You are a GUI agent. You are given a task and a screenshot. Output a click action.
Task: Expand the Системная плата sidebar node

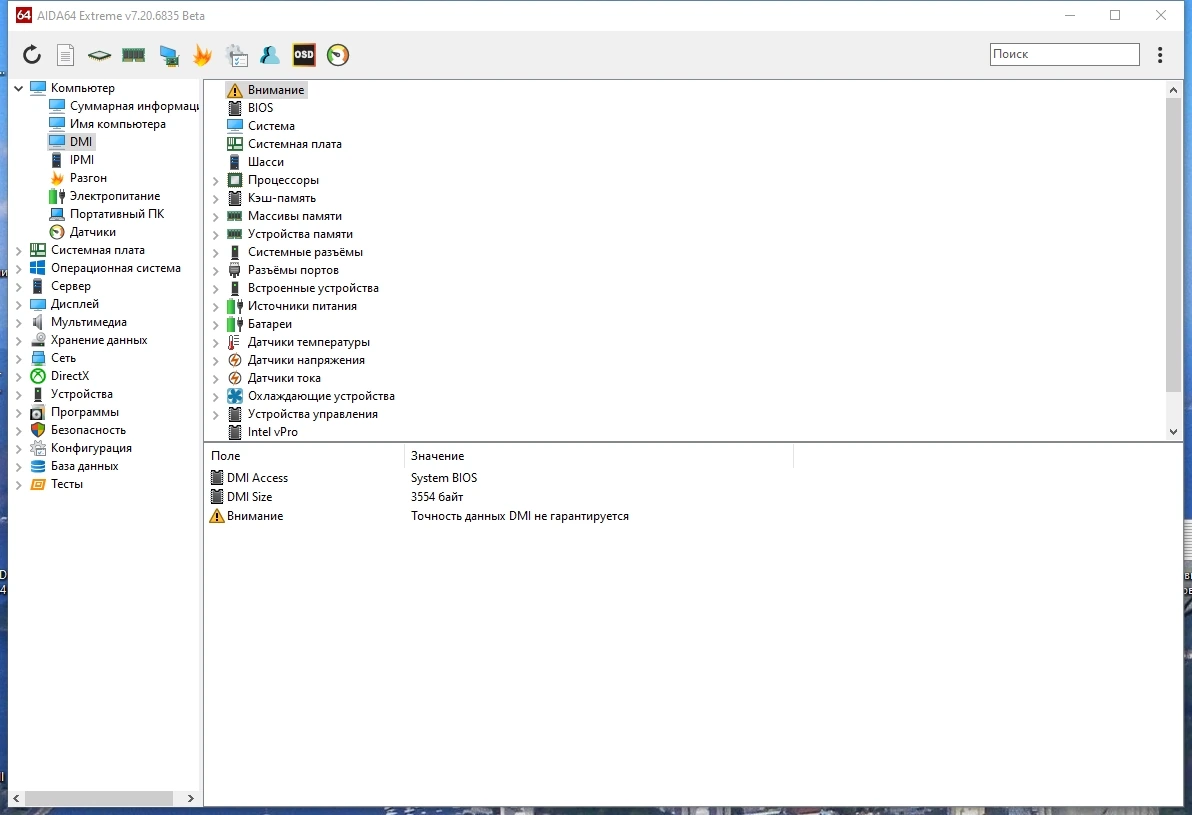(x=18, y=250)
